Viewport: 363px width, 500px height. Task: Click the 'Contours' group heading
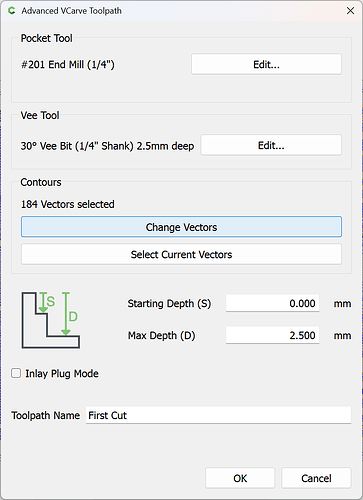(41, 182)
